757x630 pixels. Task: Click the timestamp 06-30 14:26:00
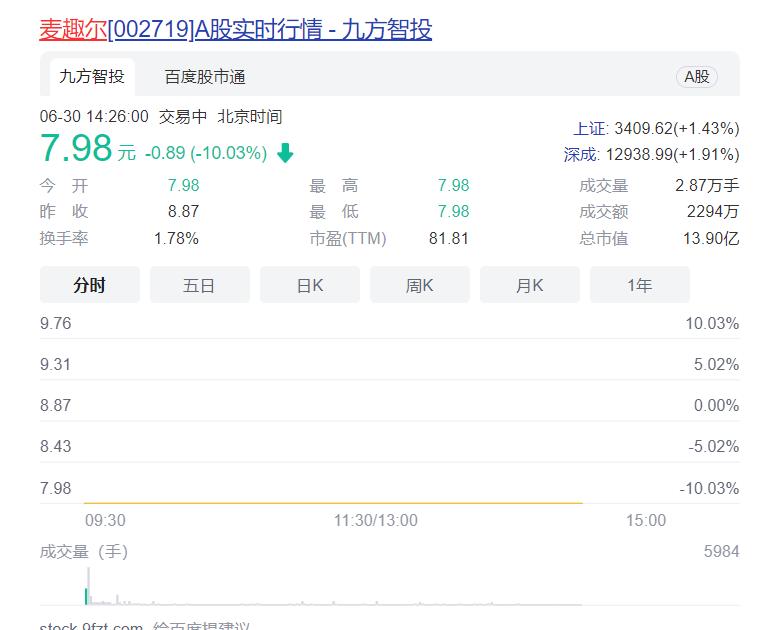pos(94,116)
